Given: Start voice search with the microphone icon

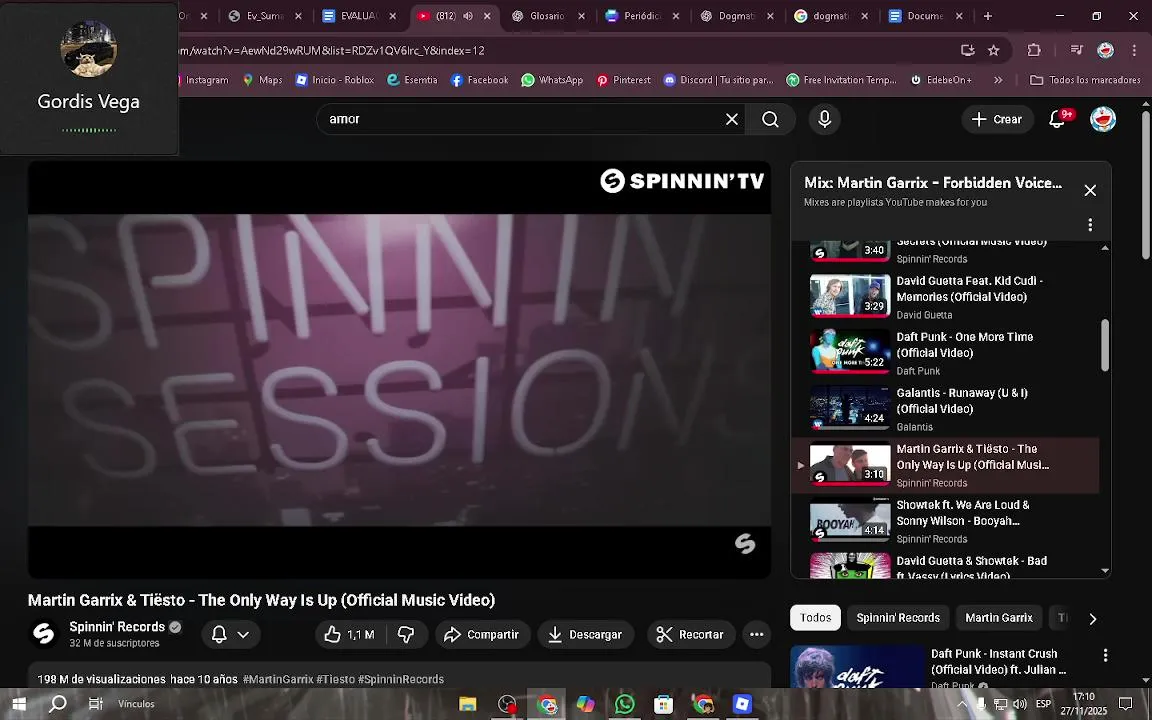Looking at the screenshot, I should point(824,119).
